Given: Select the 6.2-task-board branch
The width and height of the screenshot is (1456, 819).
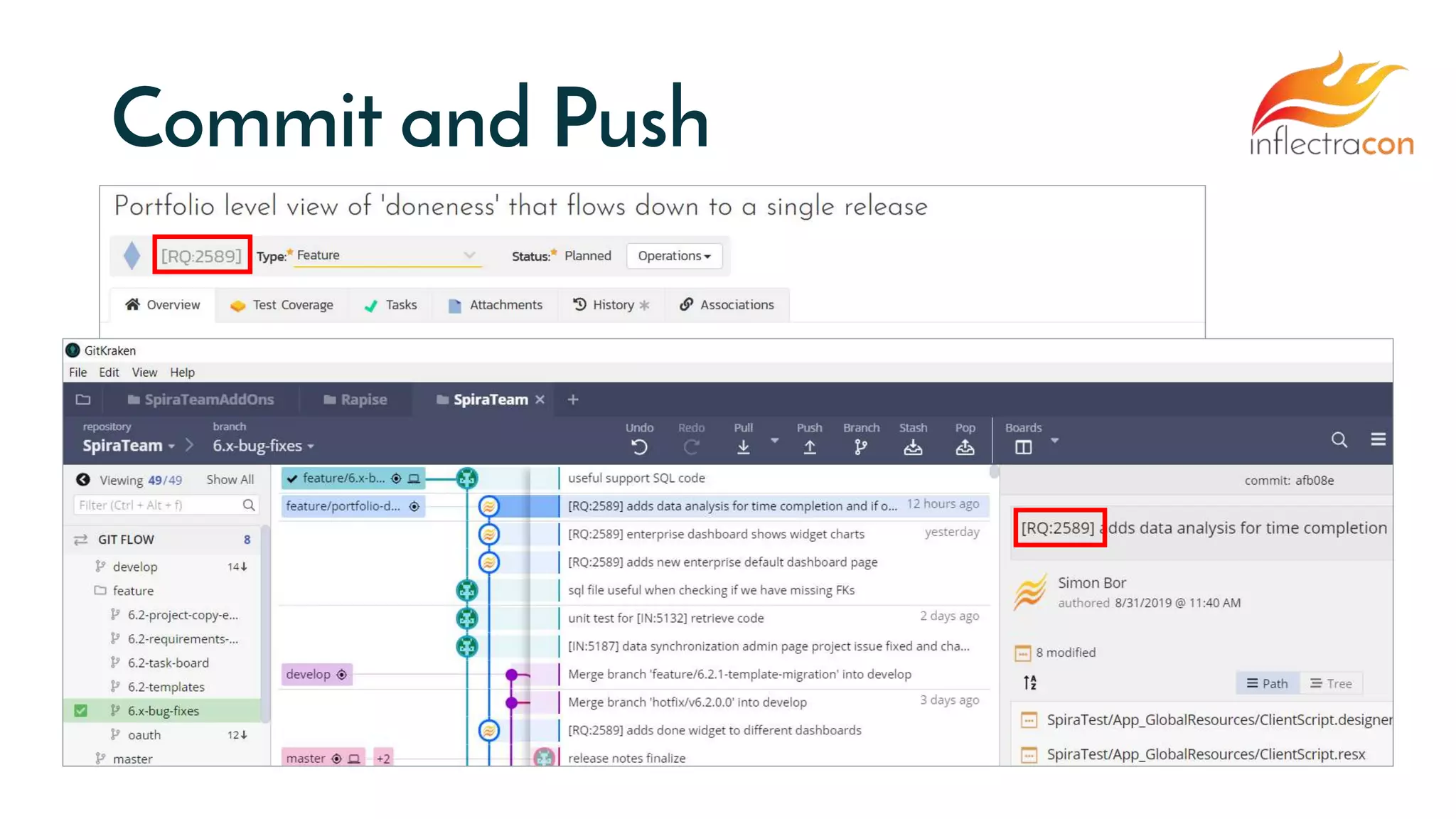Looking at the screenshot, I should [x=168, y=663].
